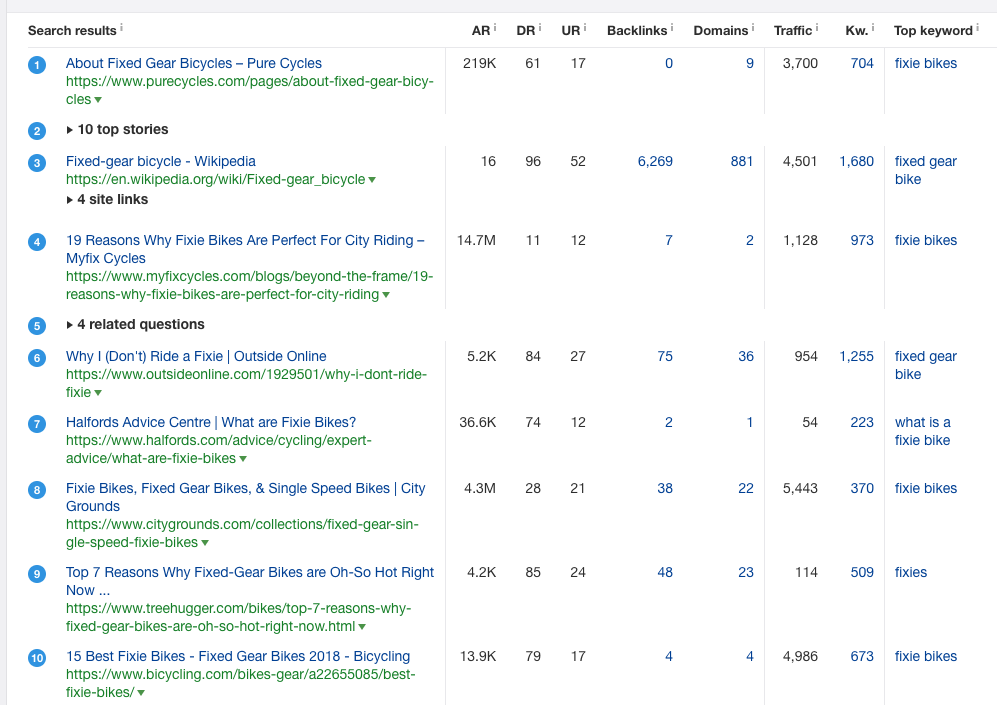Click the info icon next to UR
Screen dimensions: 997x705
pyautogui.click(x=585, y=27)
